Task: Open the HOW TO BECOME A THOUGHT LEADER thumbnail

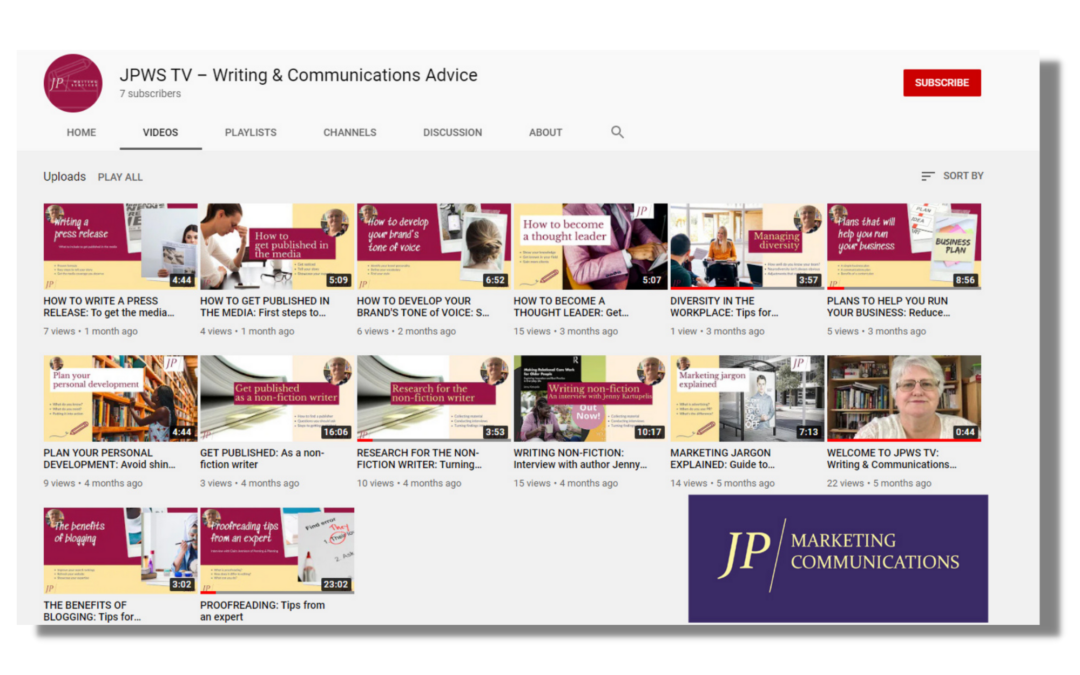Action: [x=590, y=245]
